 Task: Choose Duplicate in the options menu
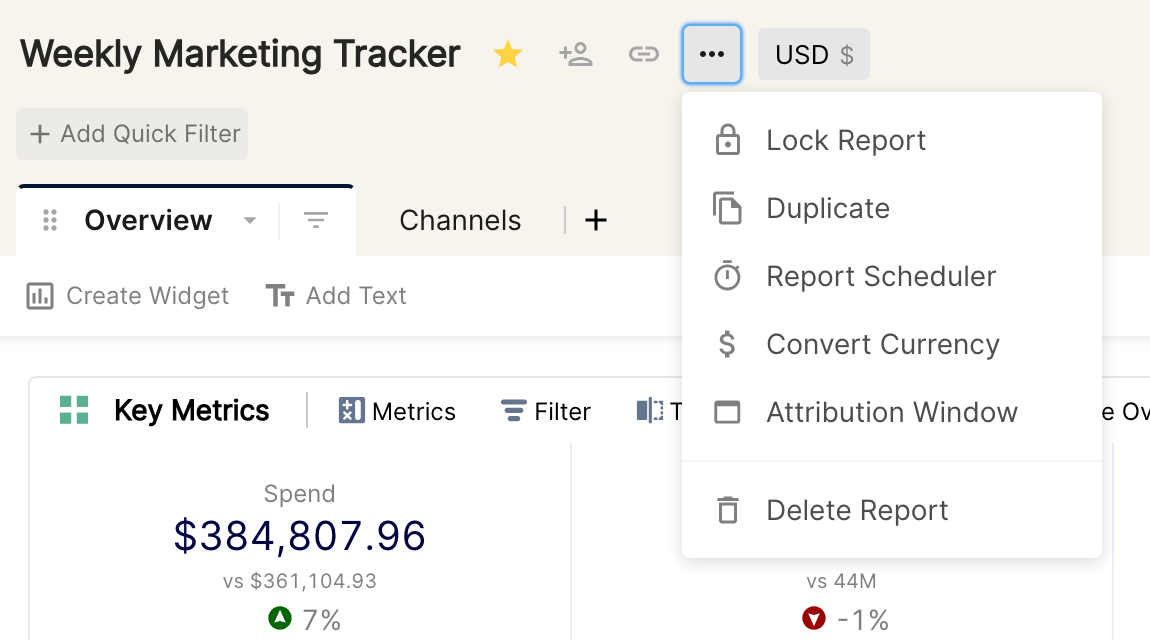pyautogui.click(x=892, y=208)
